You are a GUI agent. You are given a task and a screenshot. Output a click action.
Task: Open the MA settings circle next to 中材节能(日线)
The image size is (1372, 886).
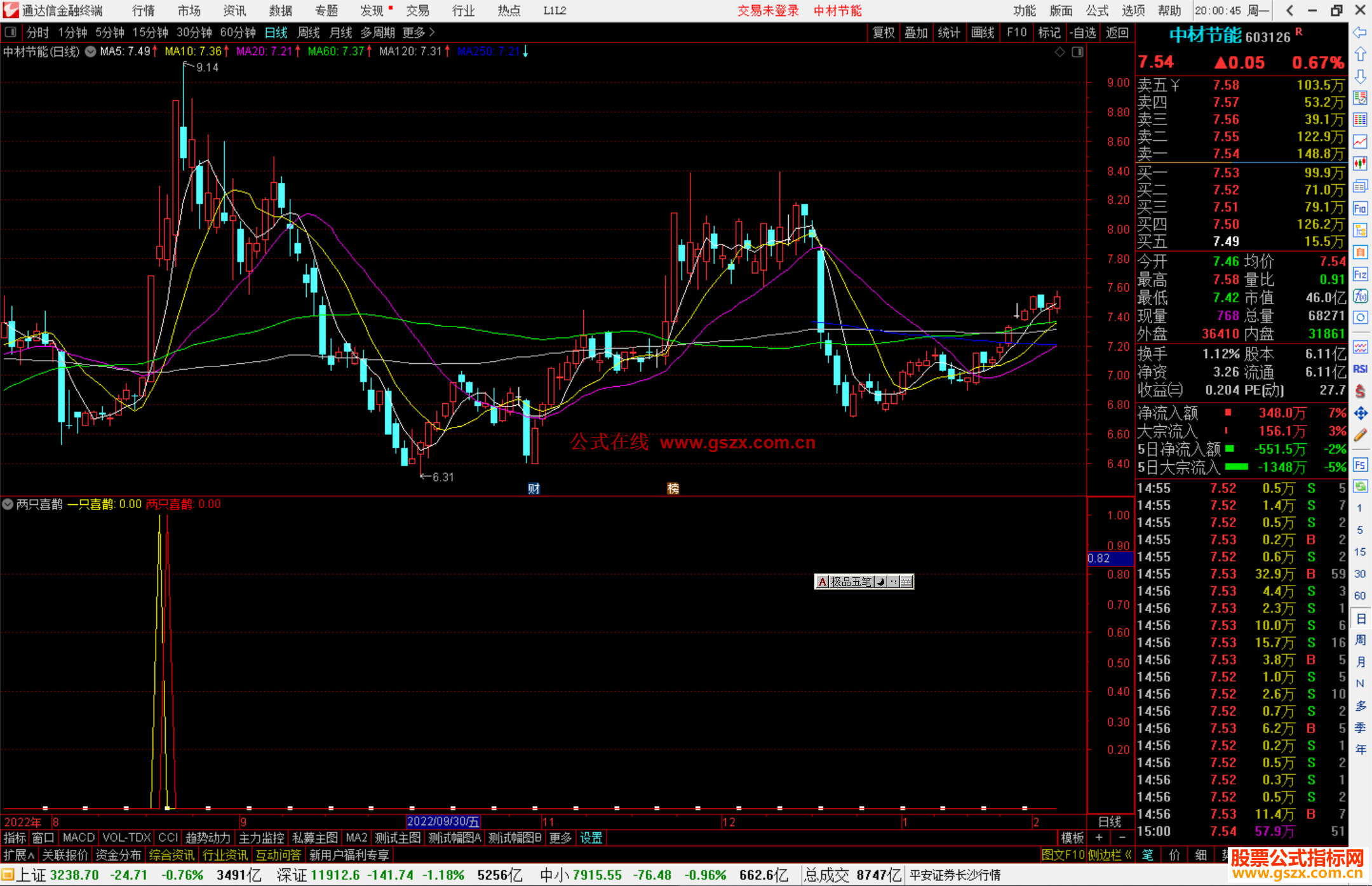91,51
